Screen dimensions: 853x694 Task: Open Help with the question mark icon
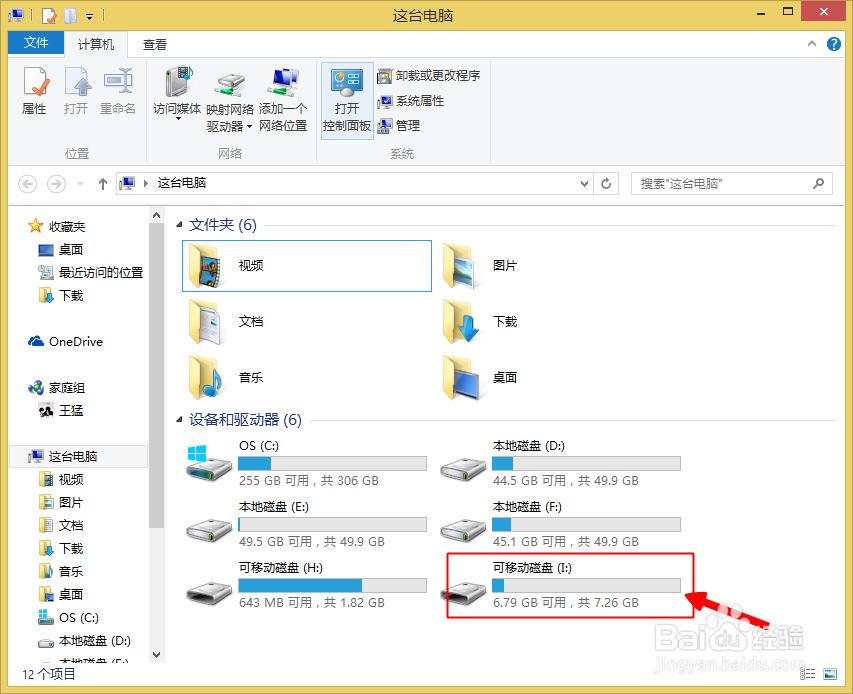(x=833, y=44)
